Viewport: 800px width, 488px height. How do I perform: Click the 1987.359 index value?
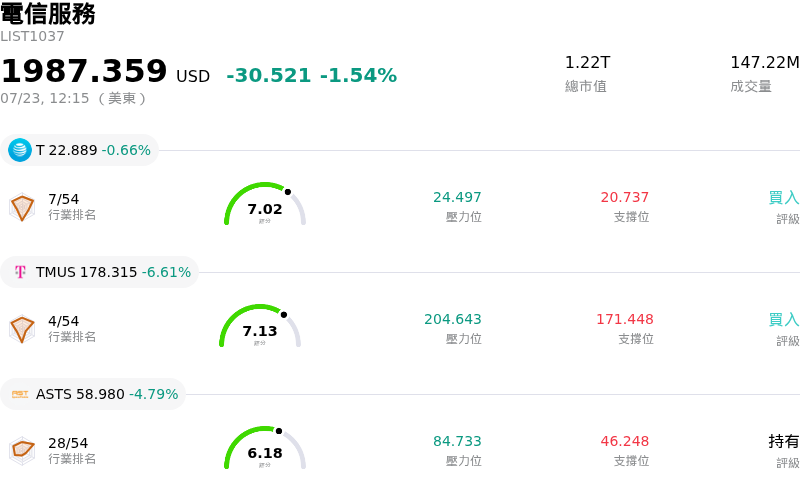coord(84,71)
